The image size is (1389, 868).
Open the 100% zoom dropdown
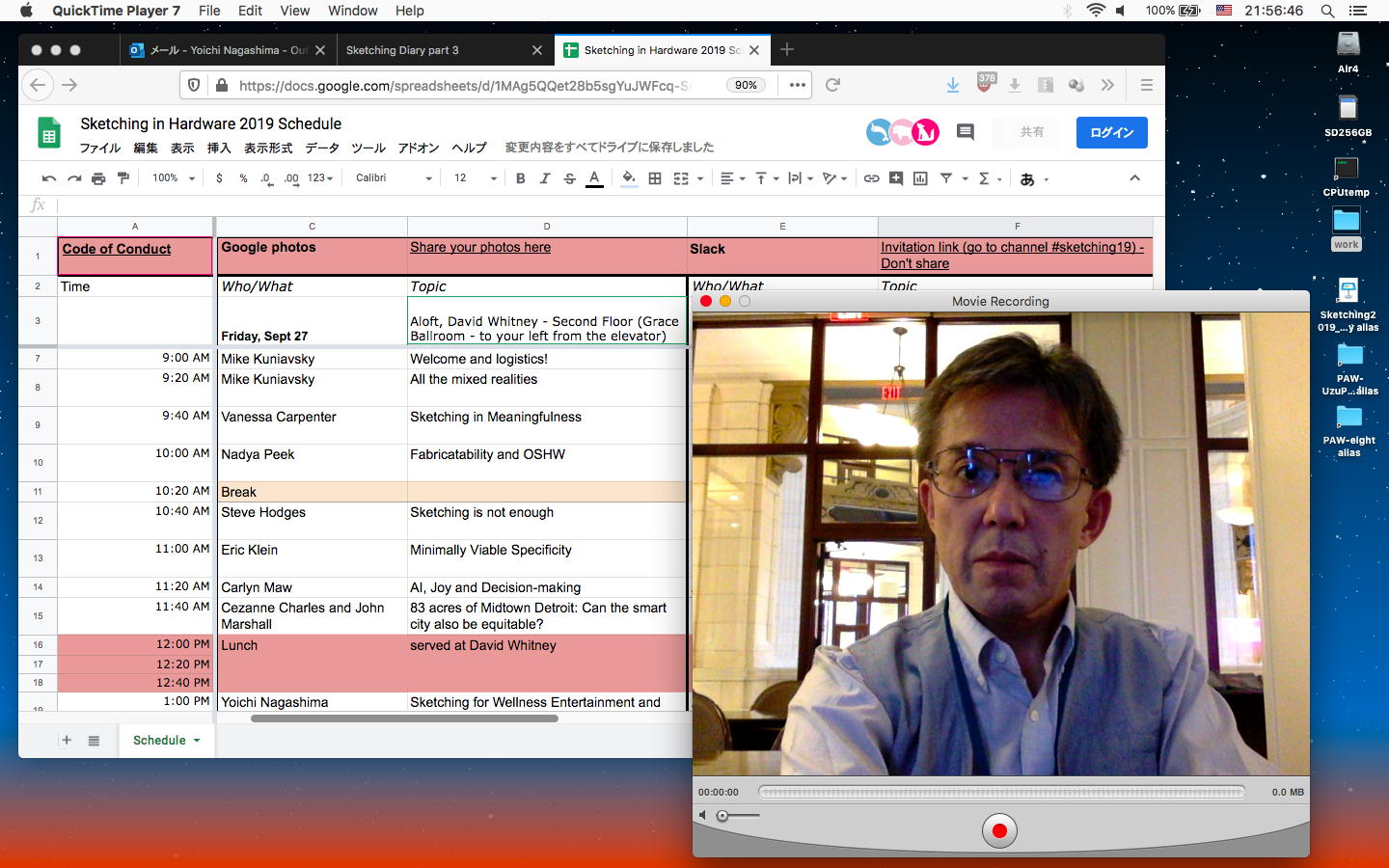(x=173, y=178)
